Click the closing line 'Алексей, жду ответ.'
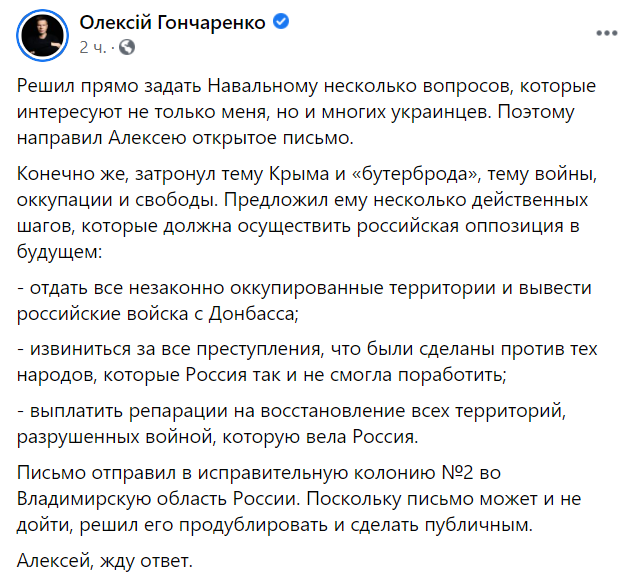Screen dimensions: 637x583 click(102, 561)
